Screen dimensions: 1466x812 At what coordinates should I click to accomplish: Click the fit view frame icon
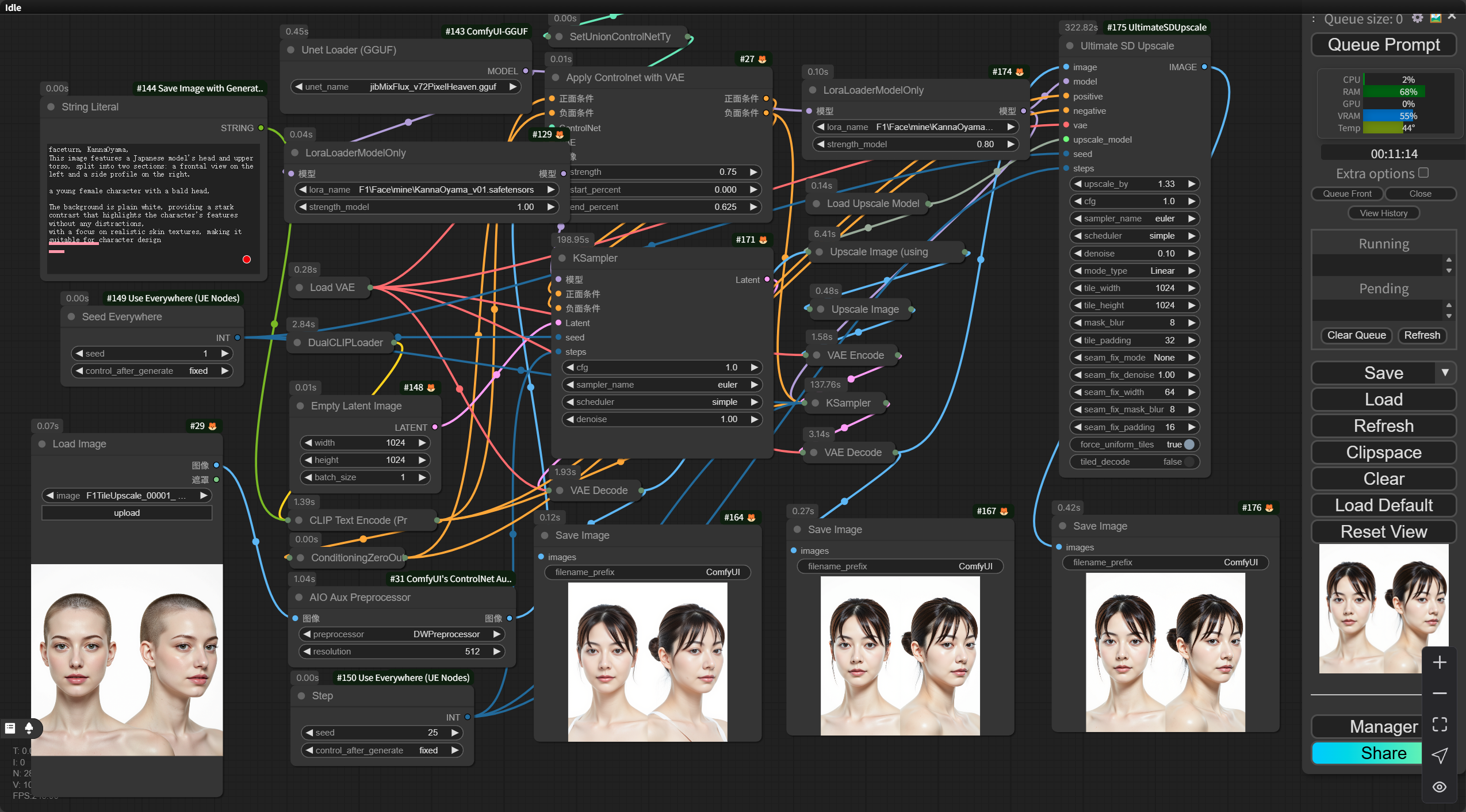tap(1439, 725)
